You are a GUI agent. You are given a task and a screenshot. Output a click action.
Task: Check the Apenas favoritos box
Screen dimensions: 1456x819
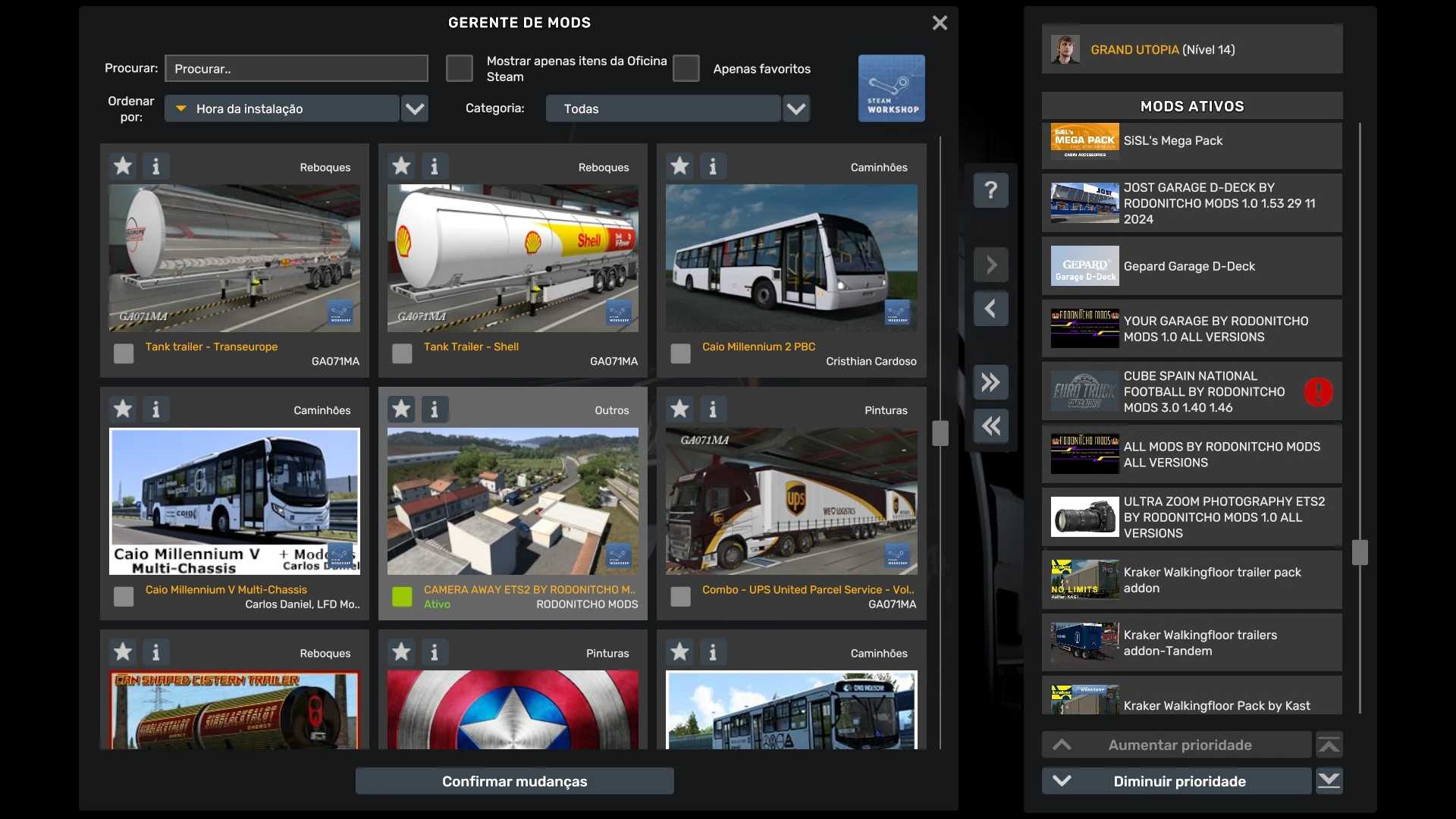686,68
